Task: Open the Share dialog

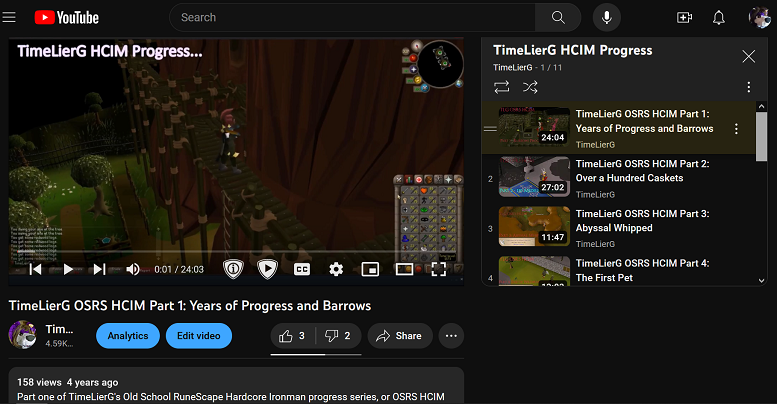Action: pos(400,336)
